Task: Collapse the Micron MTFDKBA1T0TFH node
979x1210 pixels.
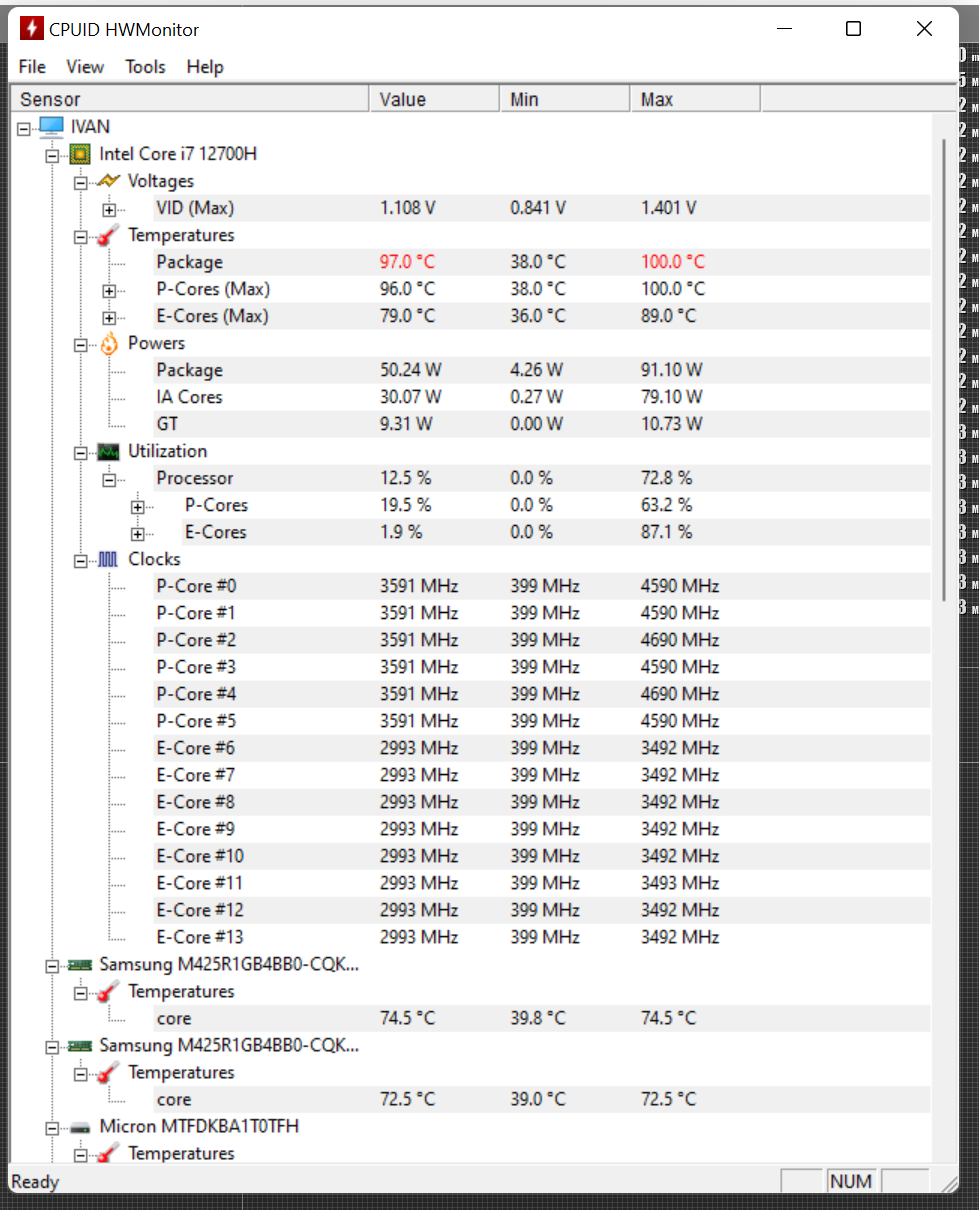Action: coord(52,1128)
